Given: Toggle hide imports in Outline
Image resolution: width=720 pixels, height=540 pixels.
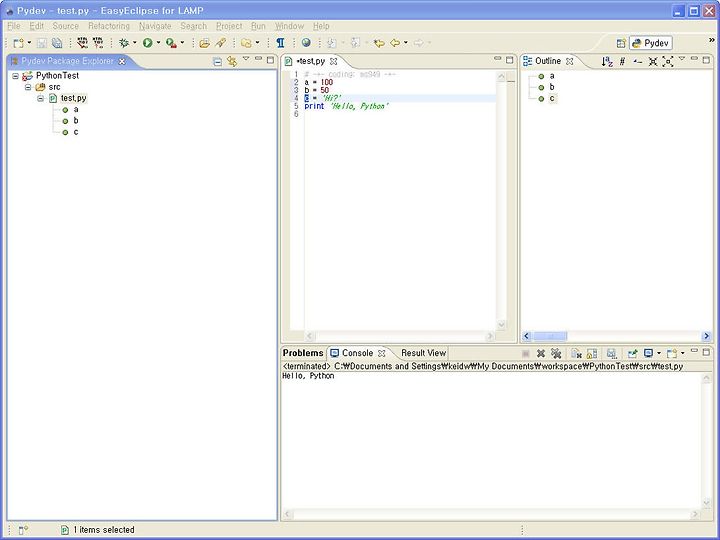Looking at the screenshot, I should tap(637, 61).
